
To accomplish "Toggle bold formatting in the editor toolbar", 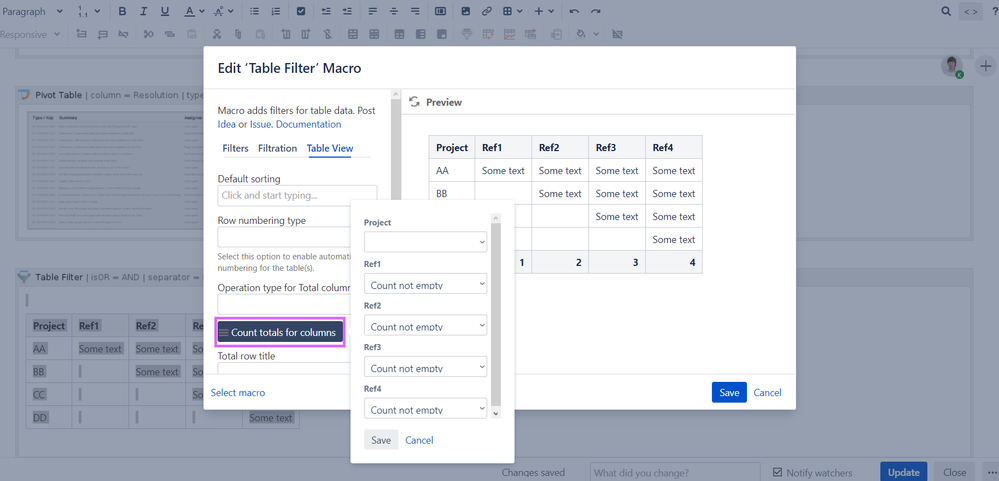I will pyautogui.click(x=122, y=11).
